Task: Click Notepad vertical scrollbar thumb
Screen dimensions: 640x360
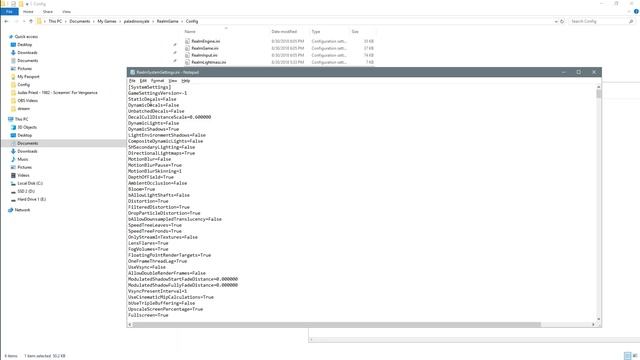Action: (x=599, y=94)
